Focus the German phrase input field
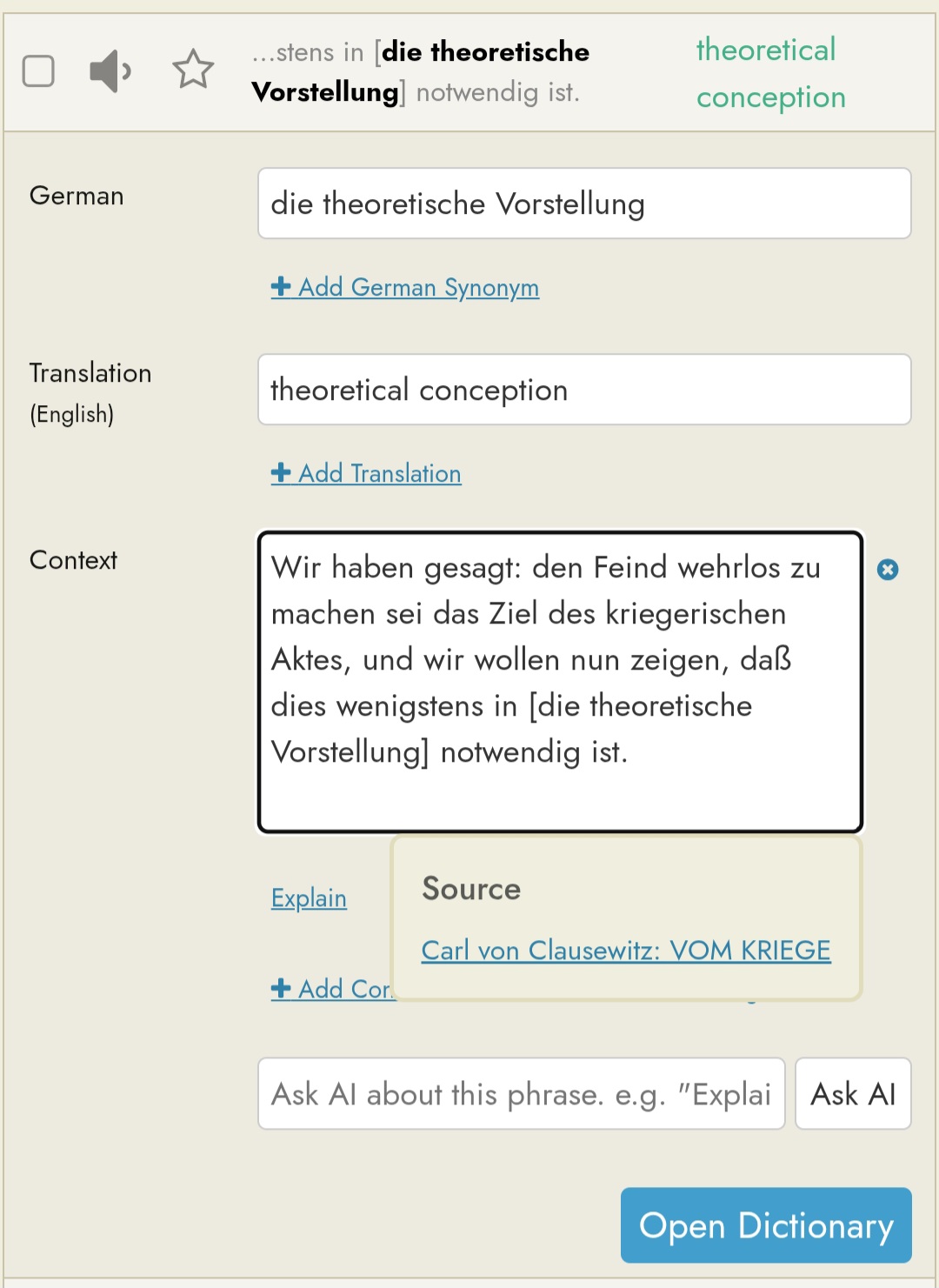939x1288 pixels. click(x=584, y=204)
